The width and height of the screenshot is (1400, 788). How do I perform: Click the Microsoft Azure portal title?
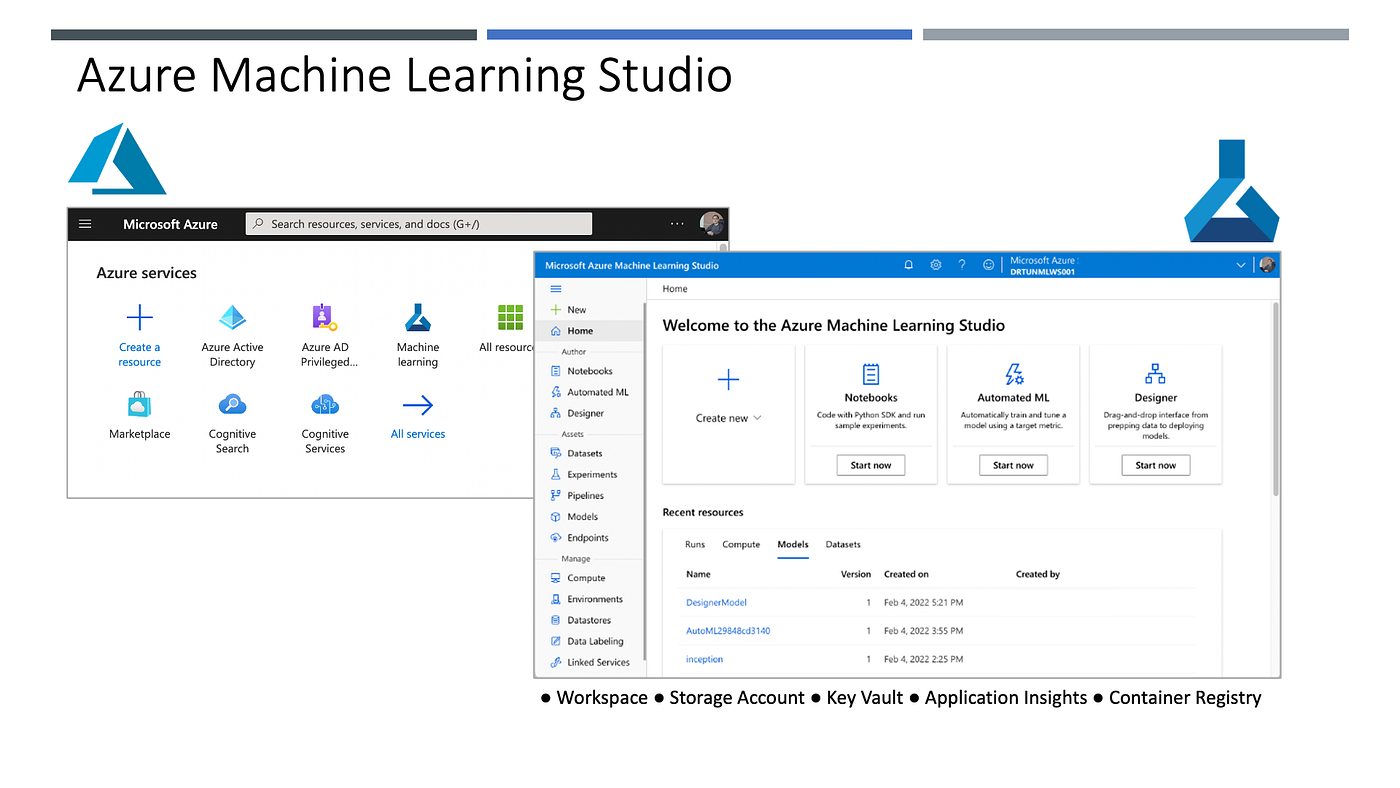170,224
